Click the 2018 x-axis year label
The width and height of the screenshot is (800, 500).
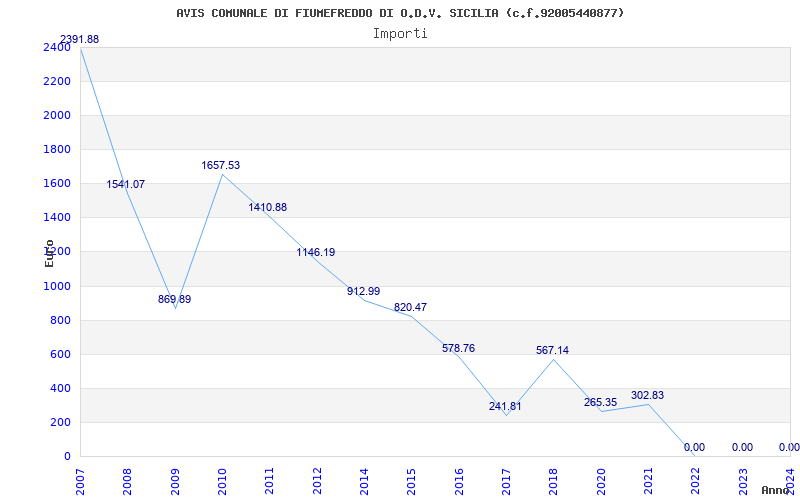[x=554, y=481]
